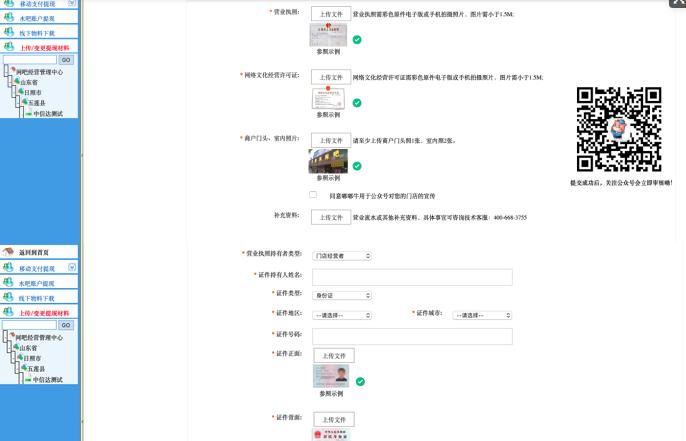Click the green checkmark next to the 营业执照 thumbnail

[357, 40]
